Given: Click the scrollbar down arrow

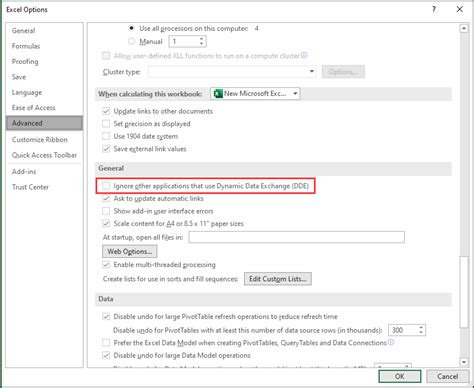Looking at the screenshot, I should tap(464, 362).
